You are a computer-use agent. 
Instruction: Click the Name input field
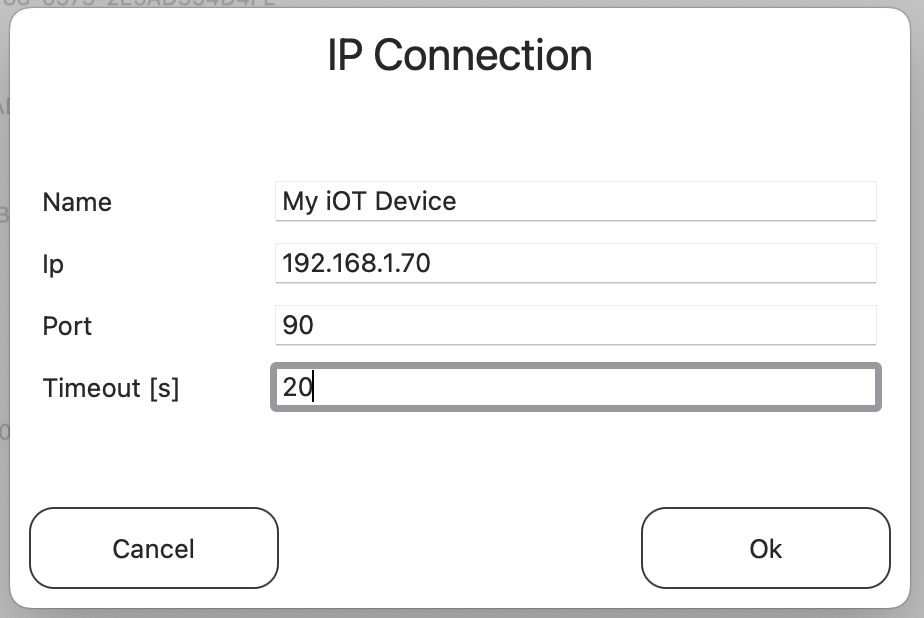(575, 202)
